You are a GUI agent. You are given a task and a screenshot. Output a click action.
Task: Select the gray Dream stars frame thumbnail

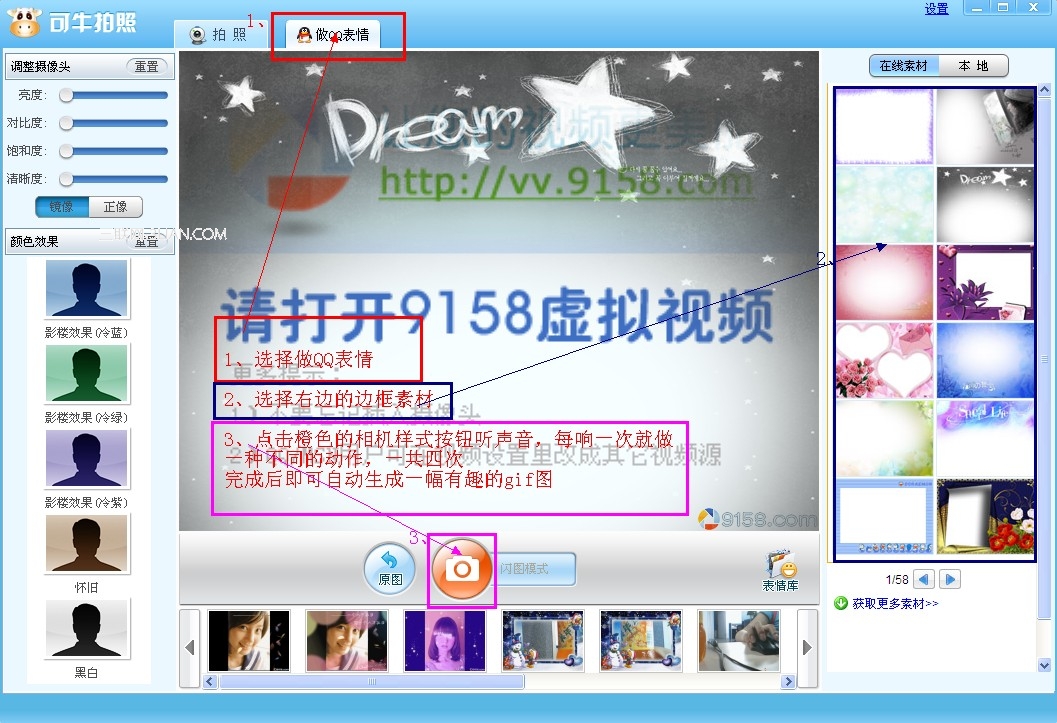(985, 204)
